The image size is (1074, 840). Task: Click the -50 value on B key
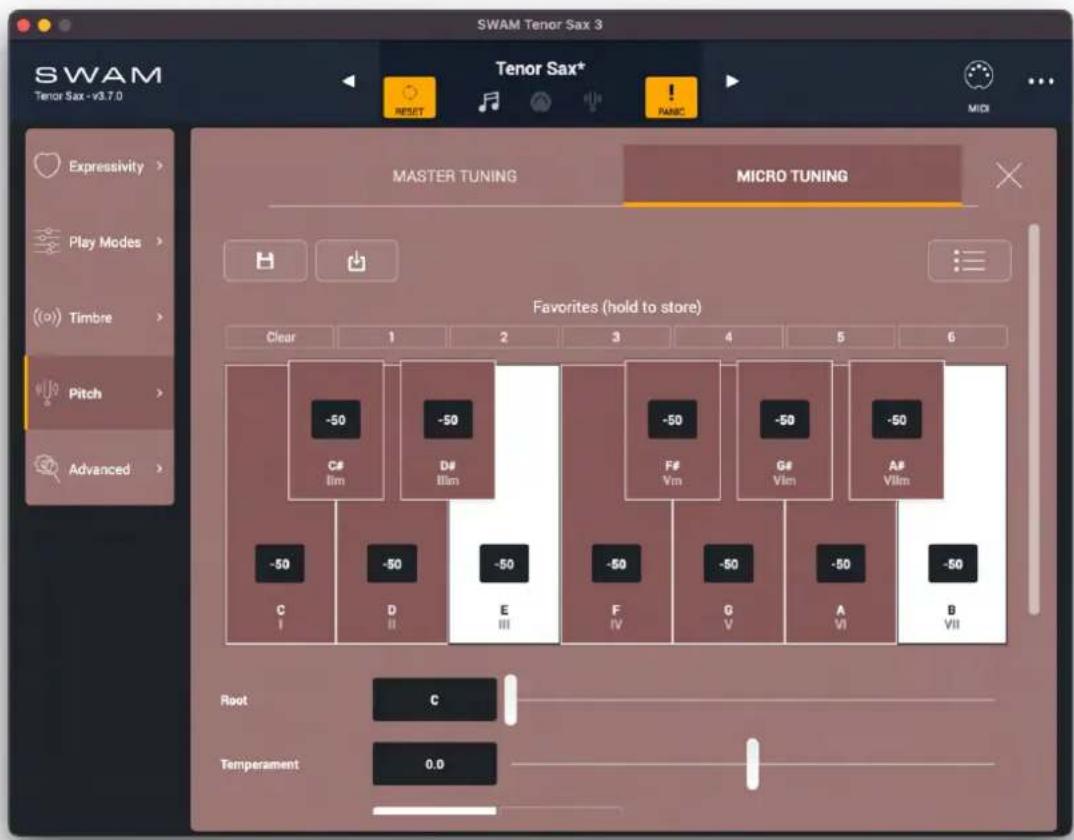click(953, 563)
